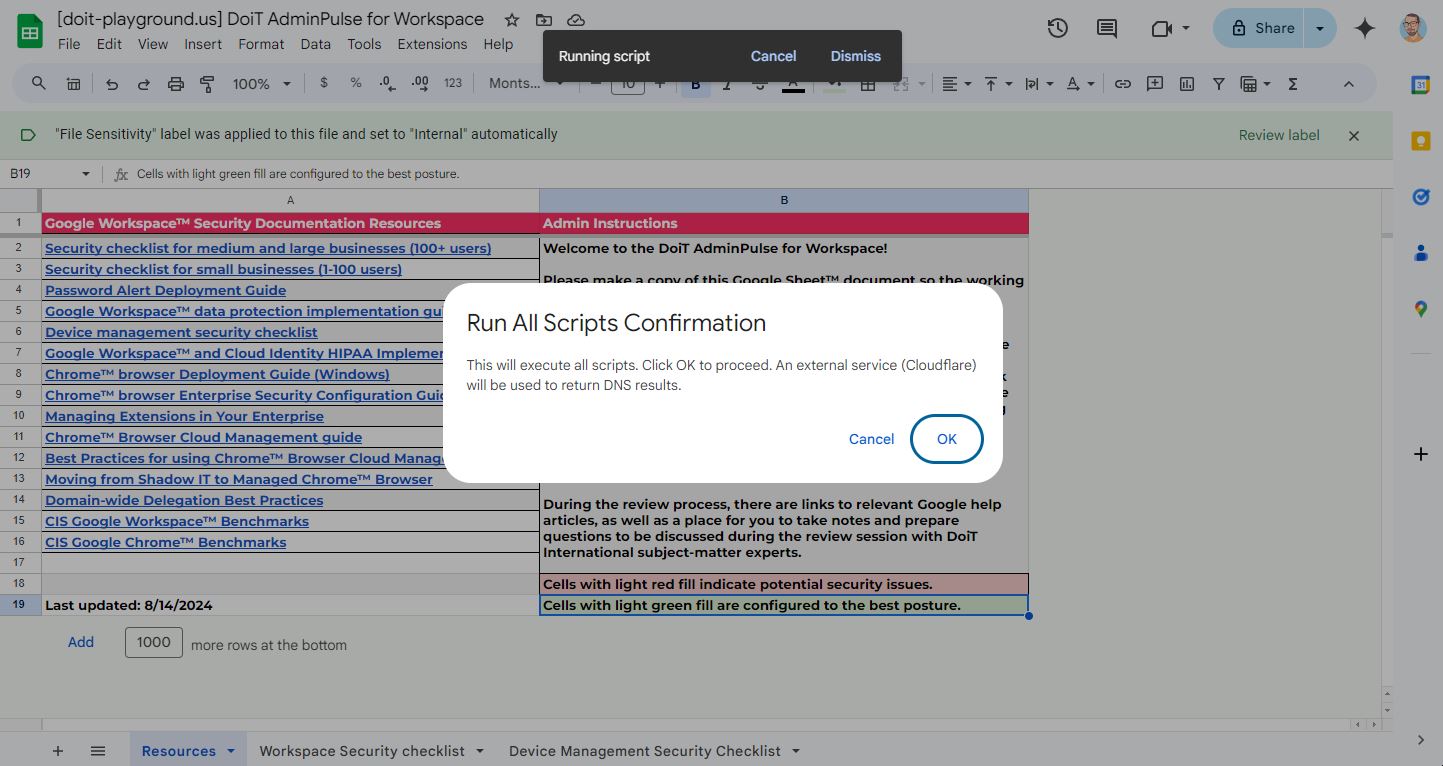Open Google Maps side panel icon

[x=1420, y=310]
